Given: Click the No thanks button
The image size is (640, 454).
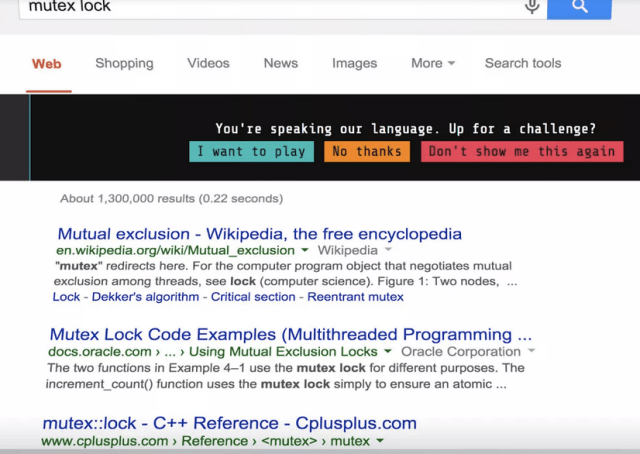Looking at the screenshot, I should tap(367, 151).
